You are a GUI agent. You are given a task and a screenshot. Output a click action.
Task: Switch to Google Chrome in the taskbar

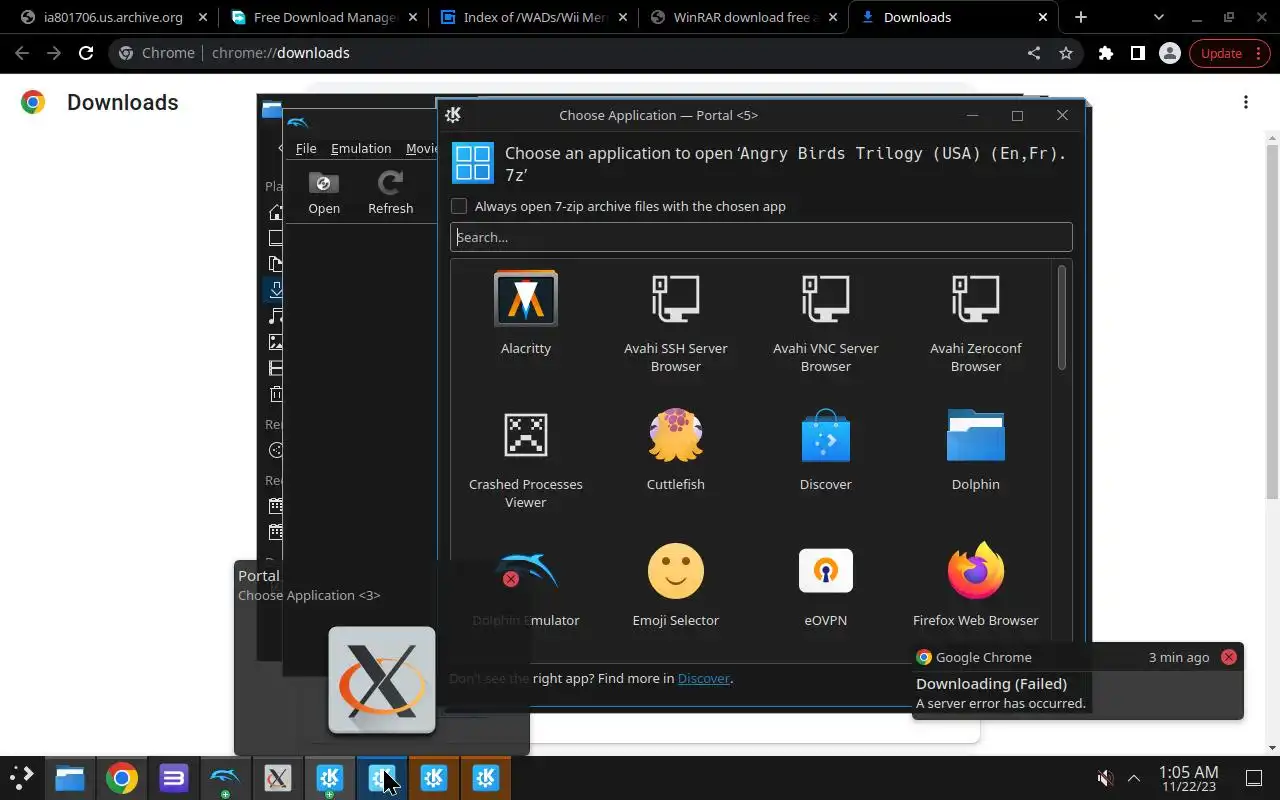pos(122,778)
